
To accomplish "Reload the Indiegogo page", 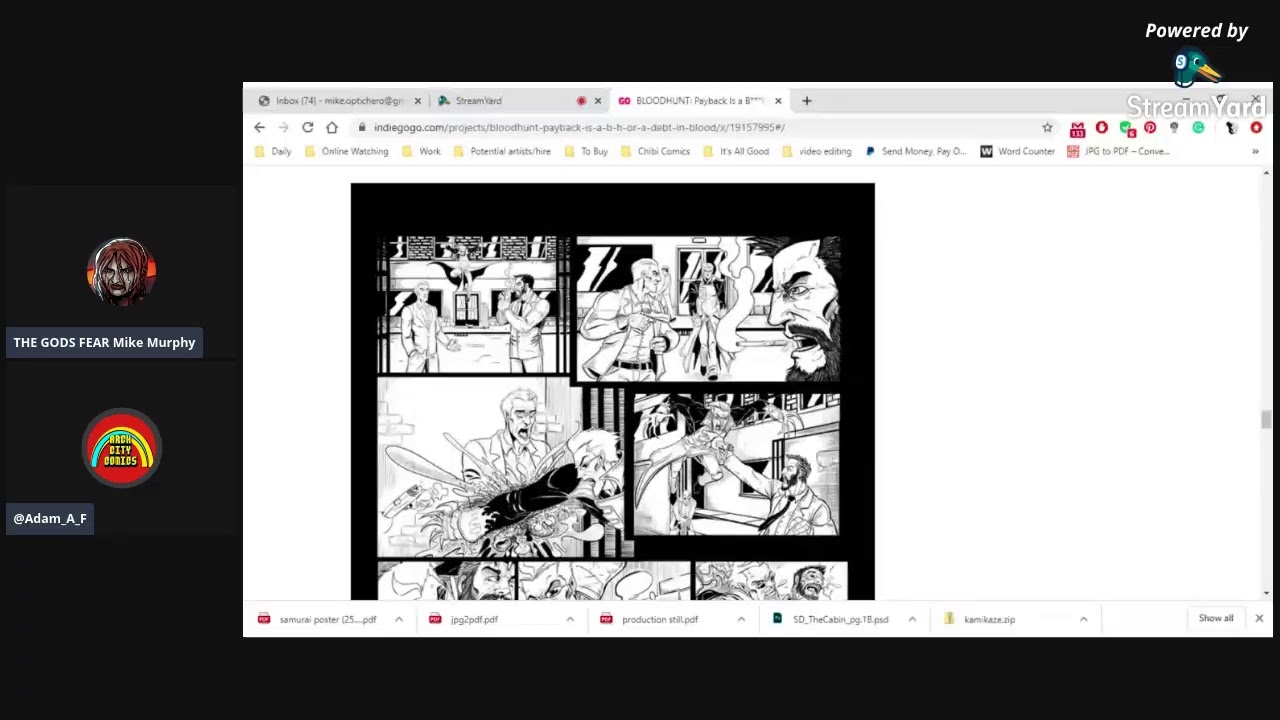I will pyautogui.click(x=307, y=128).
